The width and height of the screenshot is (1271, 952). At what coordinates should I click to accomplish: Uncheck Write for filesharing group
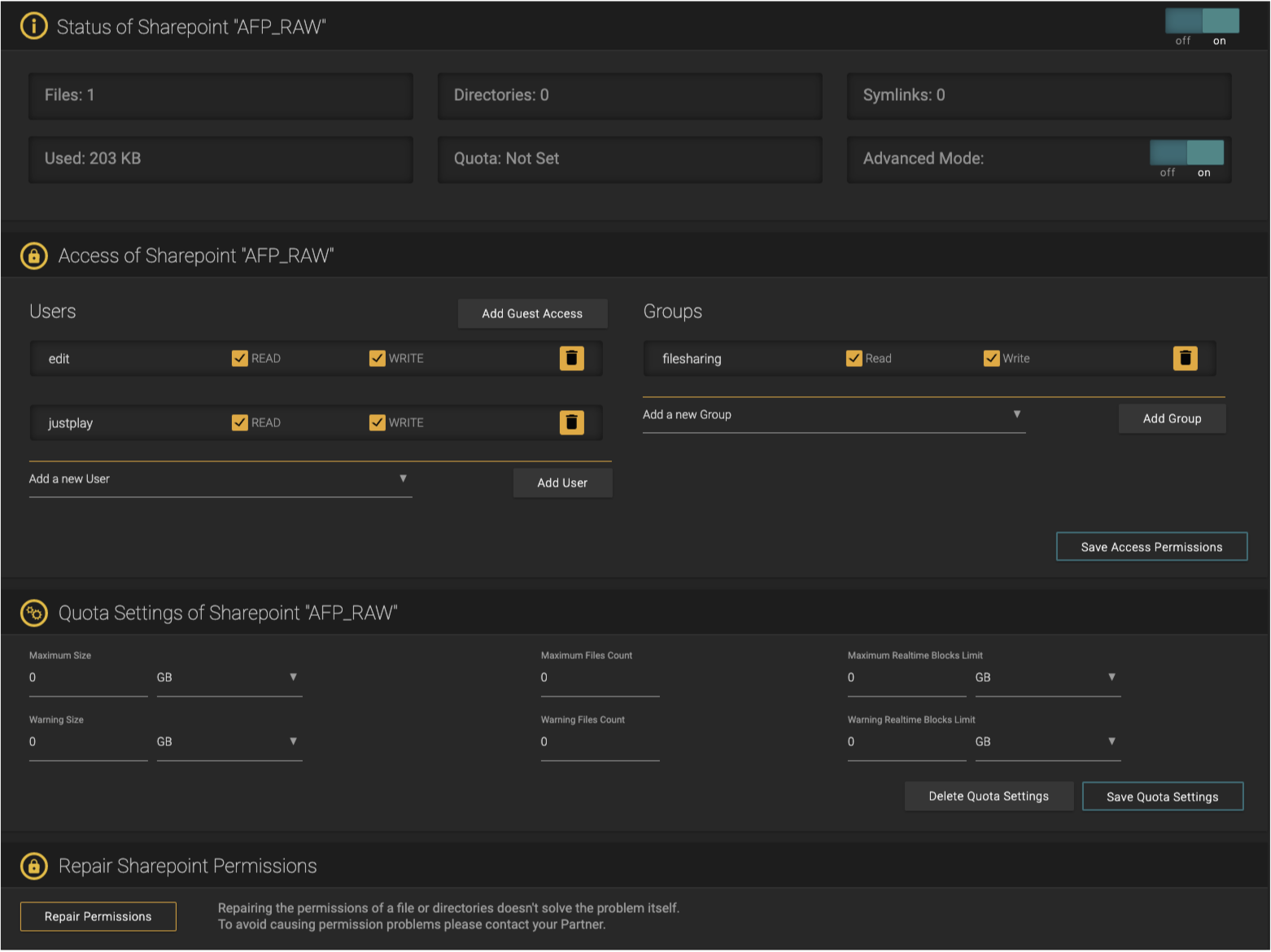coord(991,358)
